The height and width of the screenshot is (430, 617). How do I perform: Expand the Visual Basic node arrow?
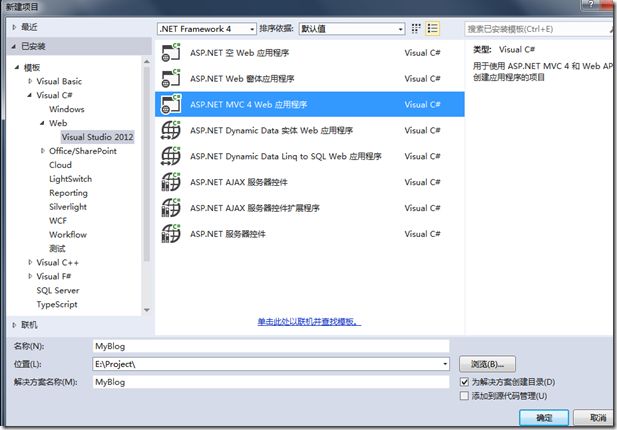[30, 81]
